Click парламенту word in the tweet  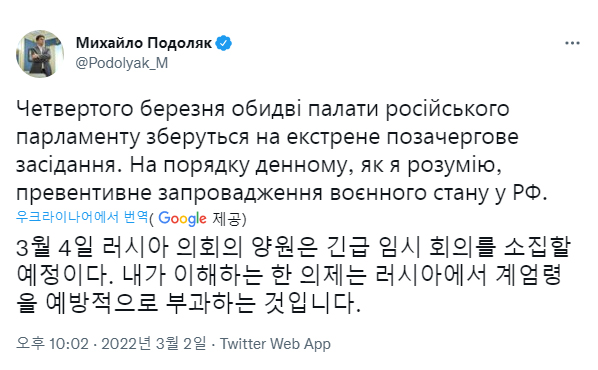tap(78, 138)
